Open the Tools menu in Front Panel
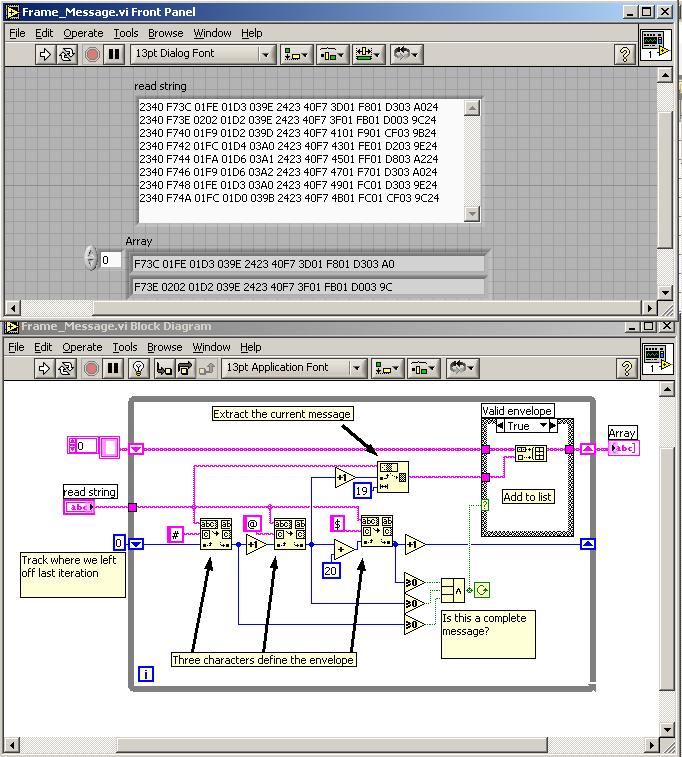 (x=124, y=33)
